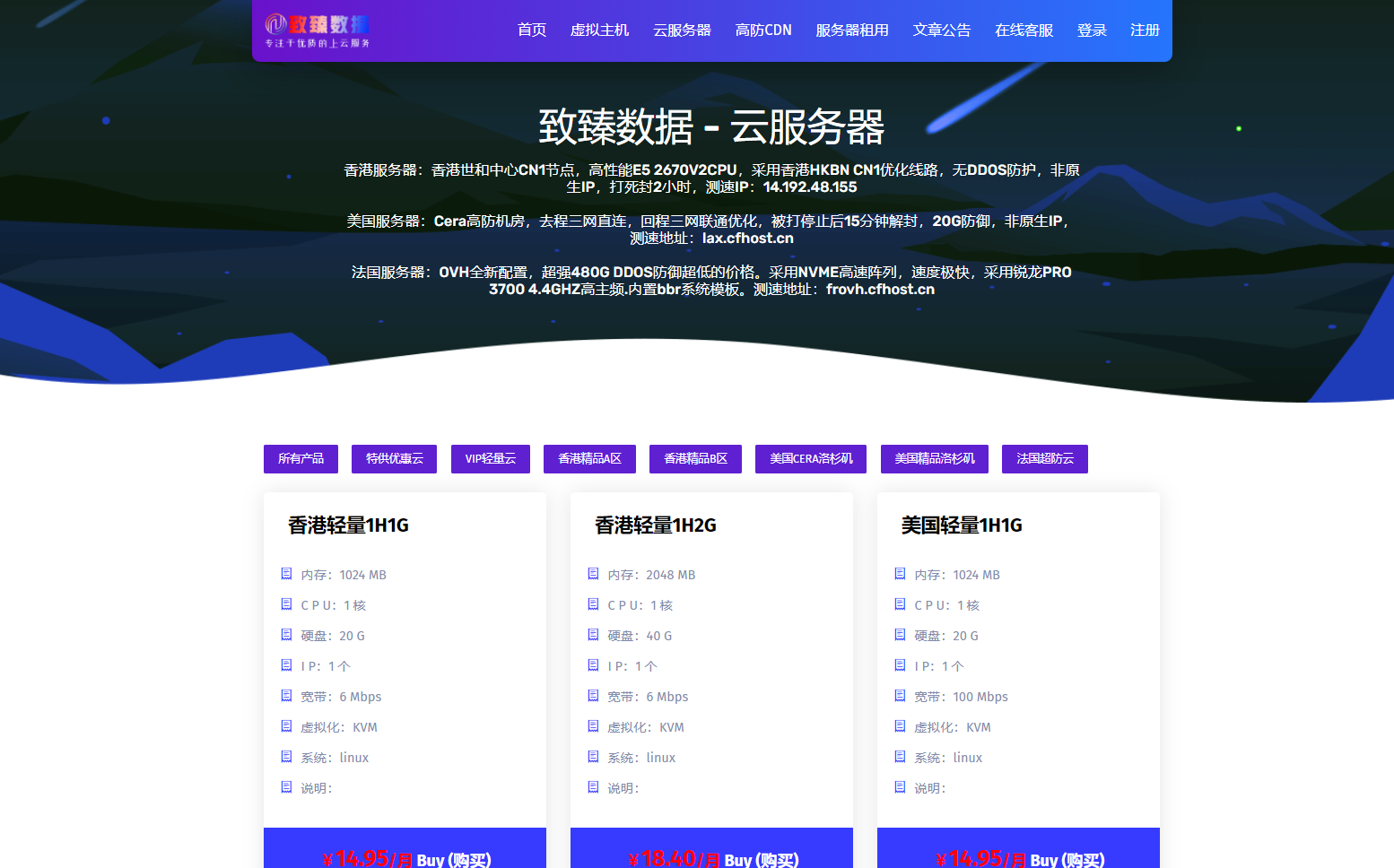This screenshot has width=1394, height=868.
Task: Click the 致臻数据 - 云服务器 page heading
Action: tap(711, 126)
